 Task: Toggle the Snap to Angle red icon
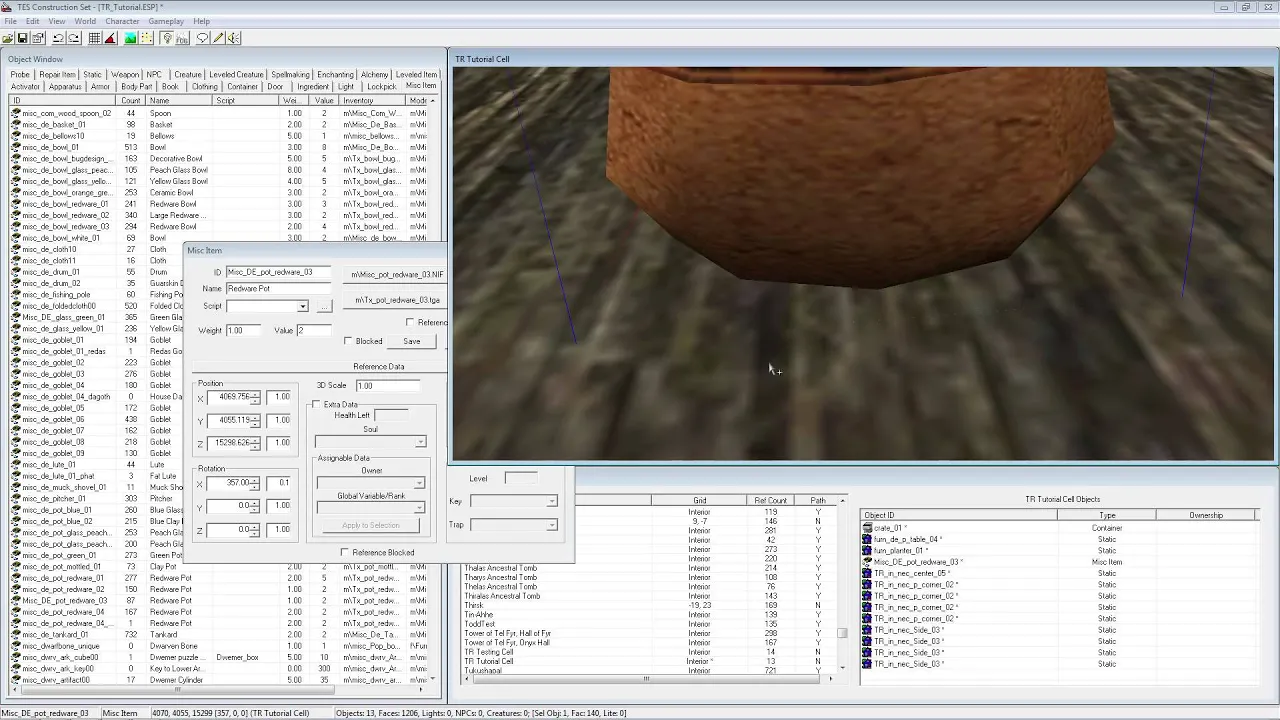point(111,38)
